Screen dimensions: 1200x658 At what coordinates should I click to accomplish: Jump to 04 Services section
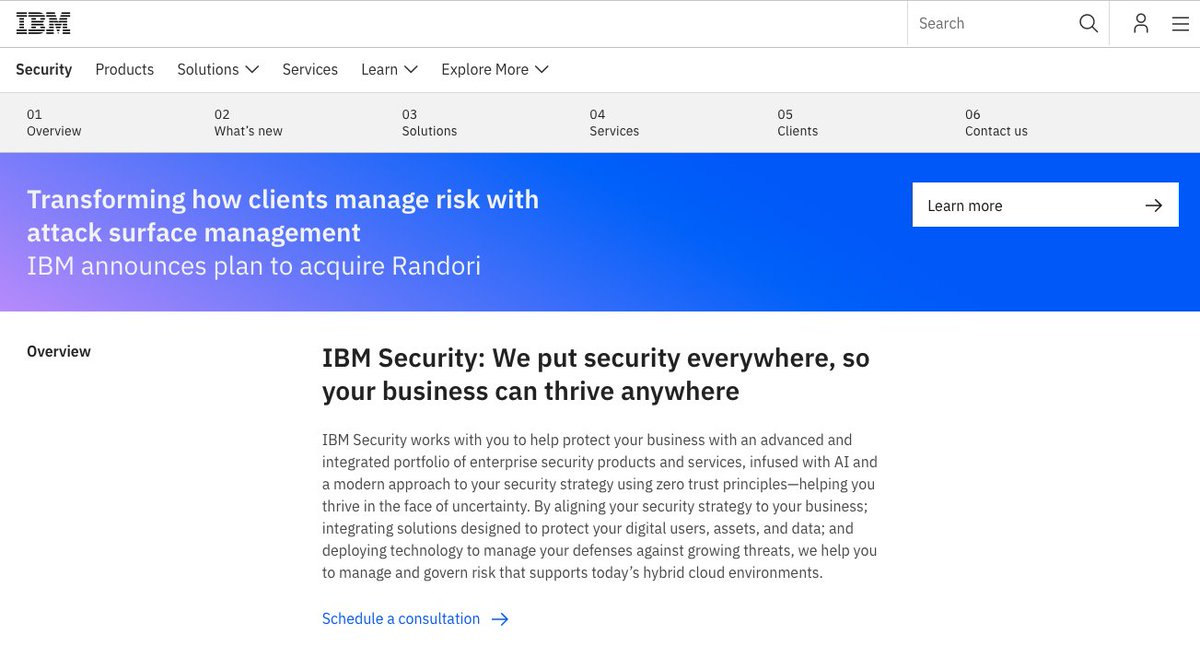click(614, 123)
